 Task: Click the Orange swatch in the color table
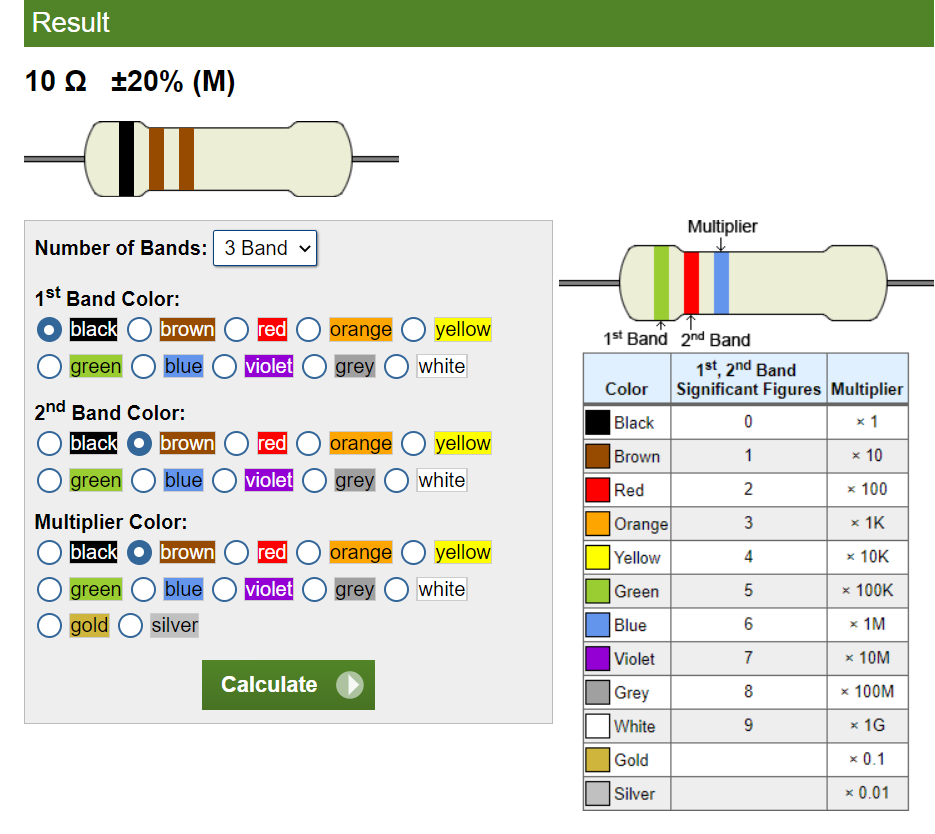[x=597, y=524]
